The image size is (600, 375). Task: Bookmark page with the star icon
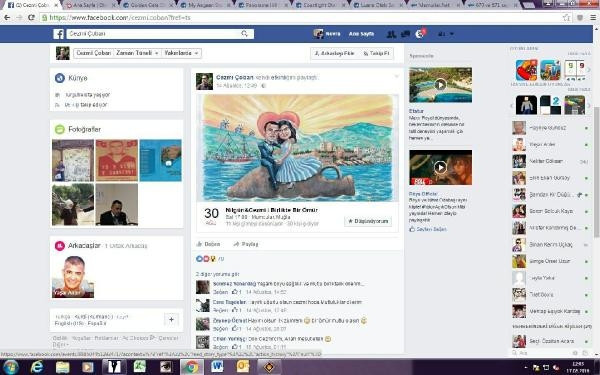point(566,18)
